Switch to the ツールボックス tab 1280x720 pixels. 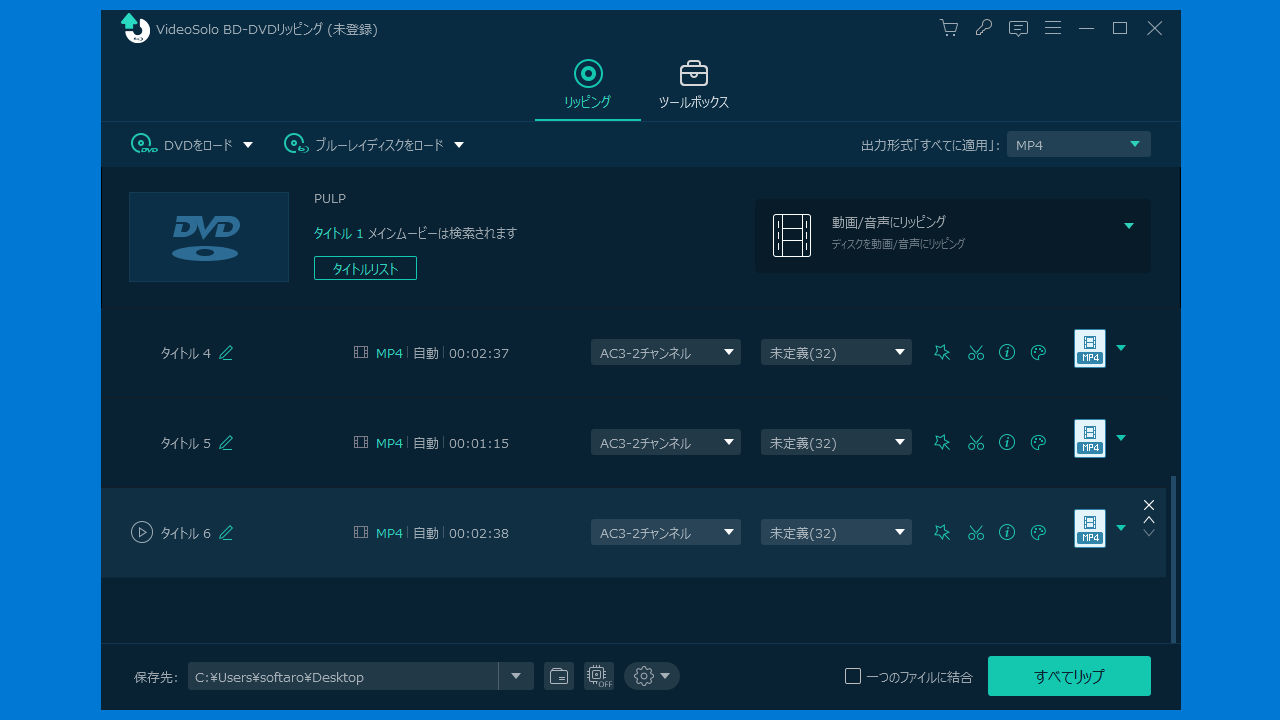click(x=693, y=85)
